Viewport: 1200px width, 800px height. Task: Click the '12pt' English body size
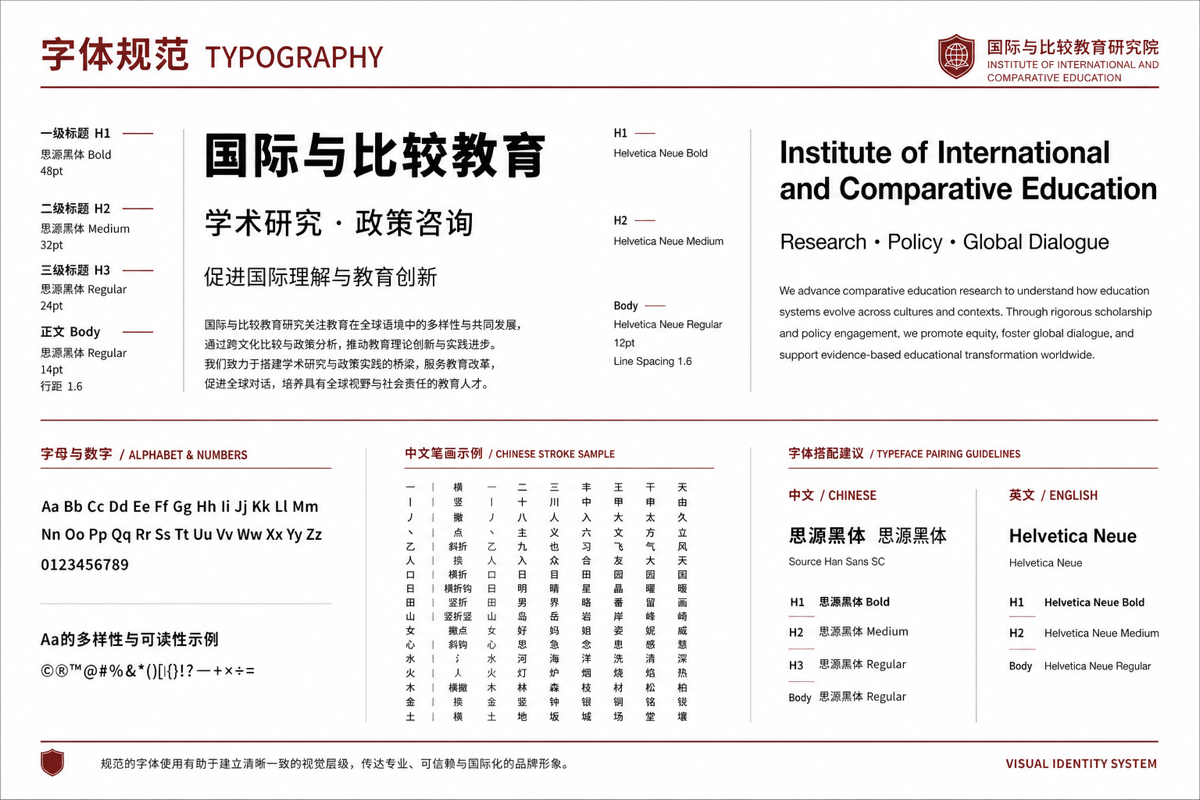(x=624, y=343)
